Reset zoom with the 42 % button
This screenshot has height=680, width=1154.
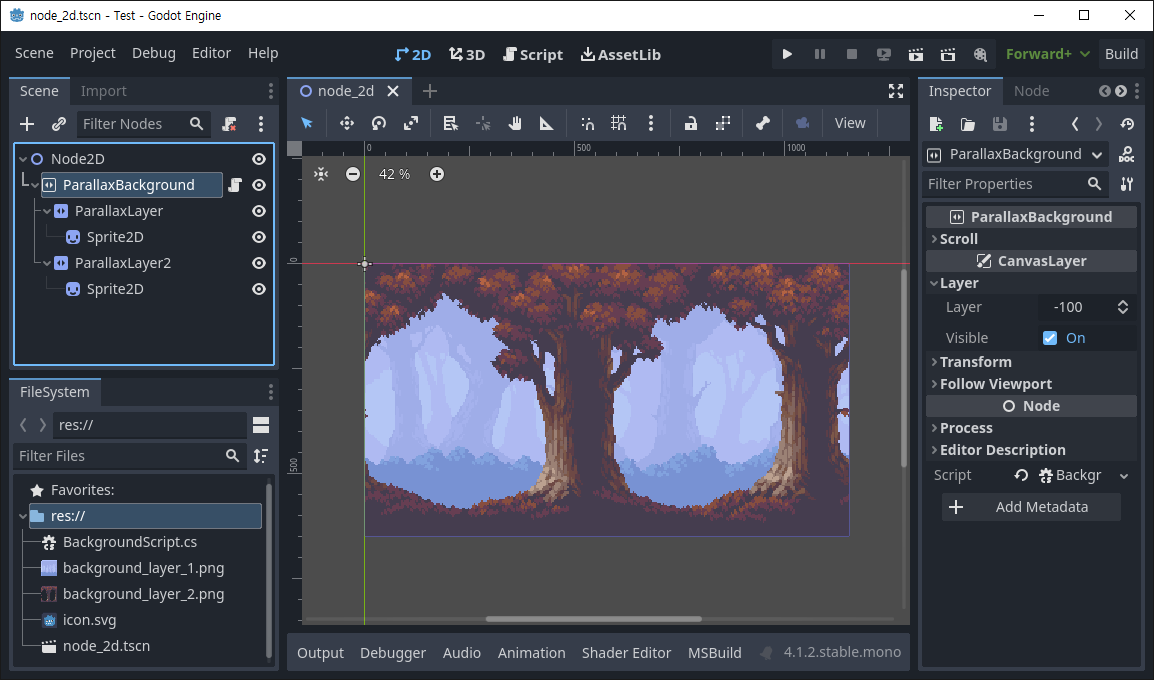click(x=394, y=174)
